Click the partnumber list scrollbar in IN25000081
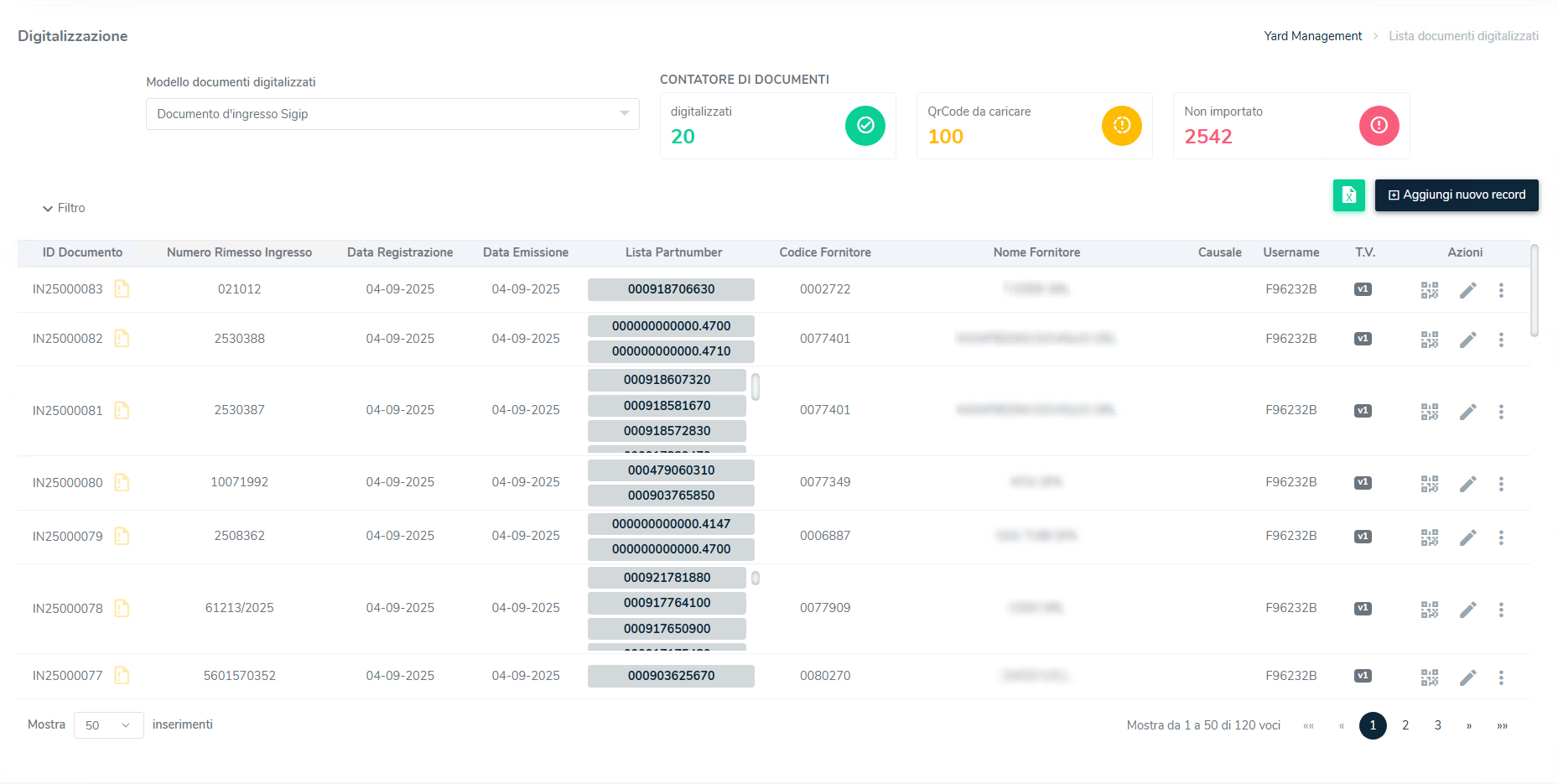The image size is (1558, 784). pos(756,387)
